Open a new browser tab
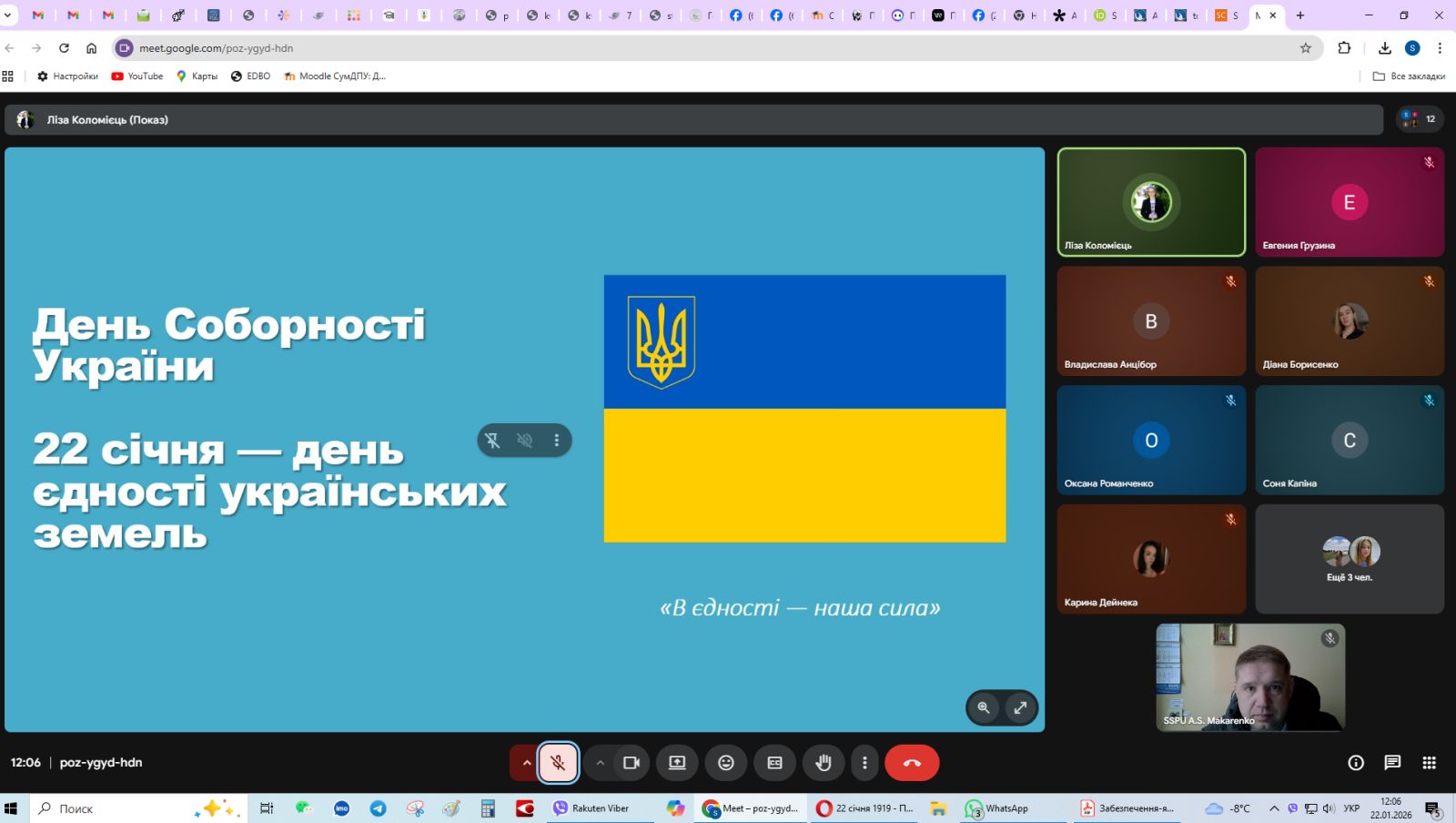 [1300, 15]
